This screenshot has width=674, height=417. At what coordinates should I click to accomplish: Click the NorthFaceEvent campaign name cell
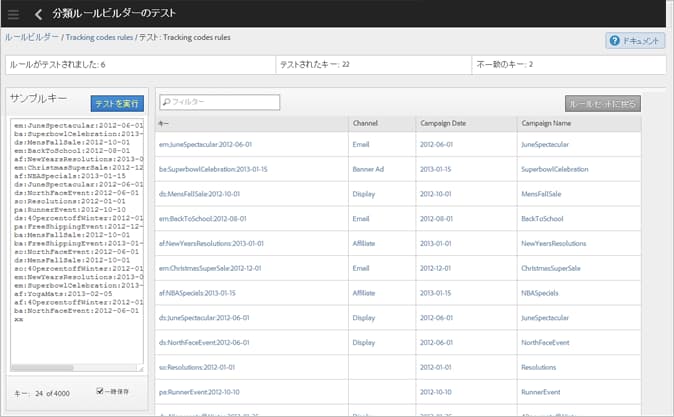point(545,343)
